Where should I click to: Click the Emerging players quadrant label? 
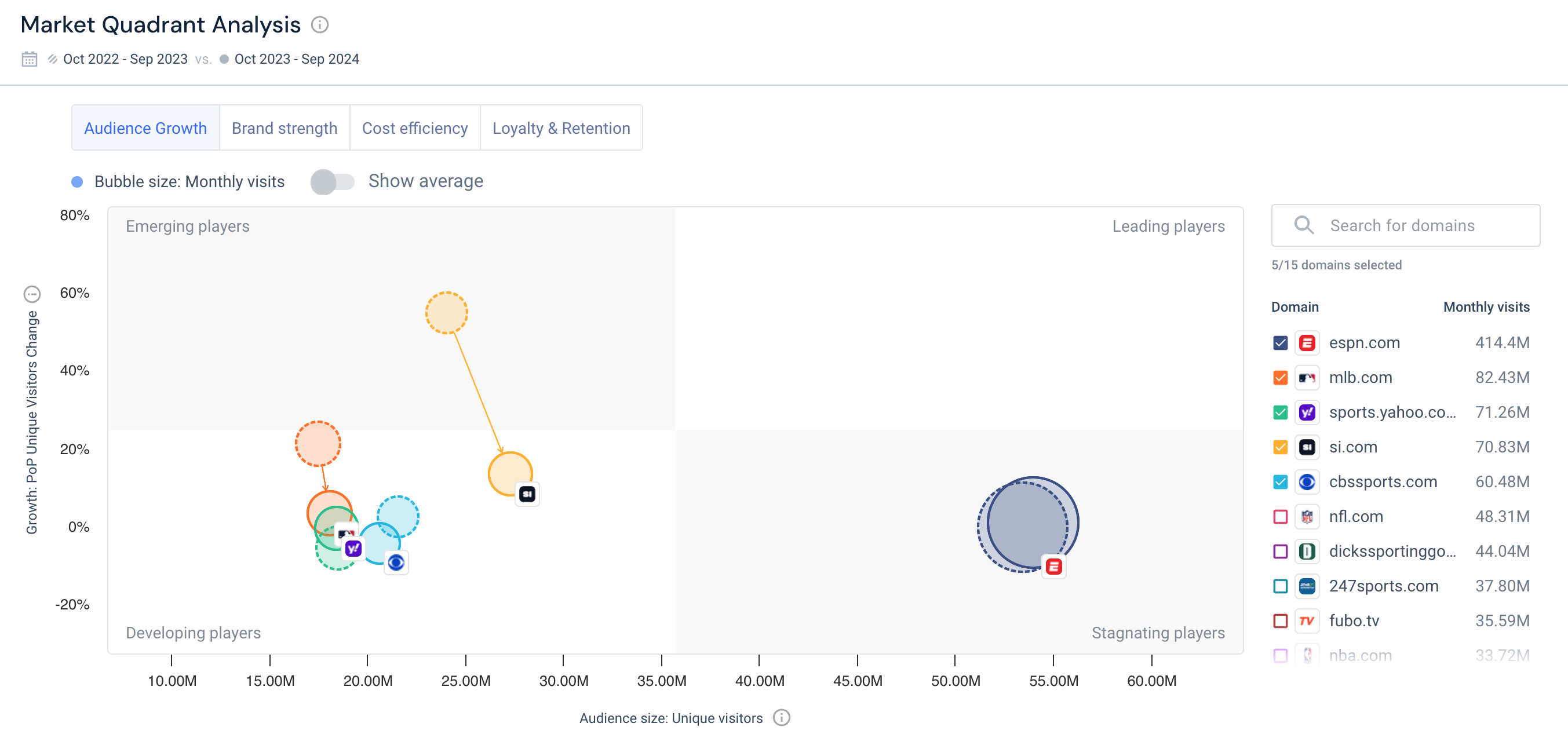click(188, 226)
